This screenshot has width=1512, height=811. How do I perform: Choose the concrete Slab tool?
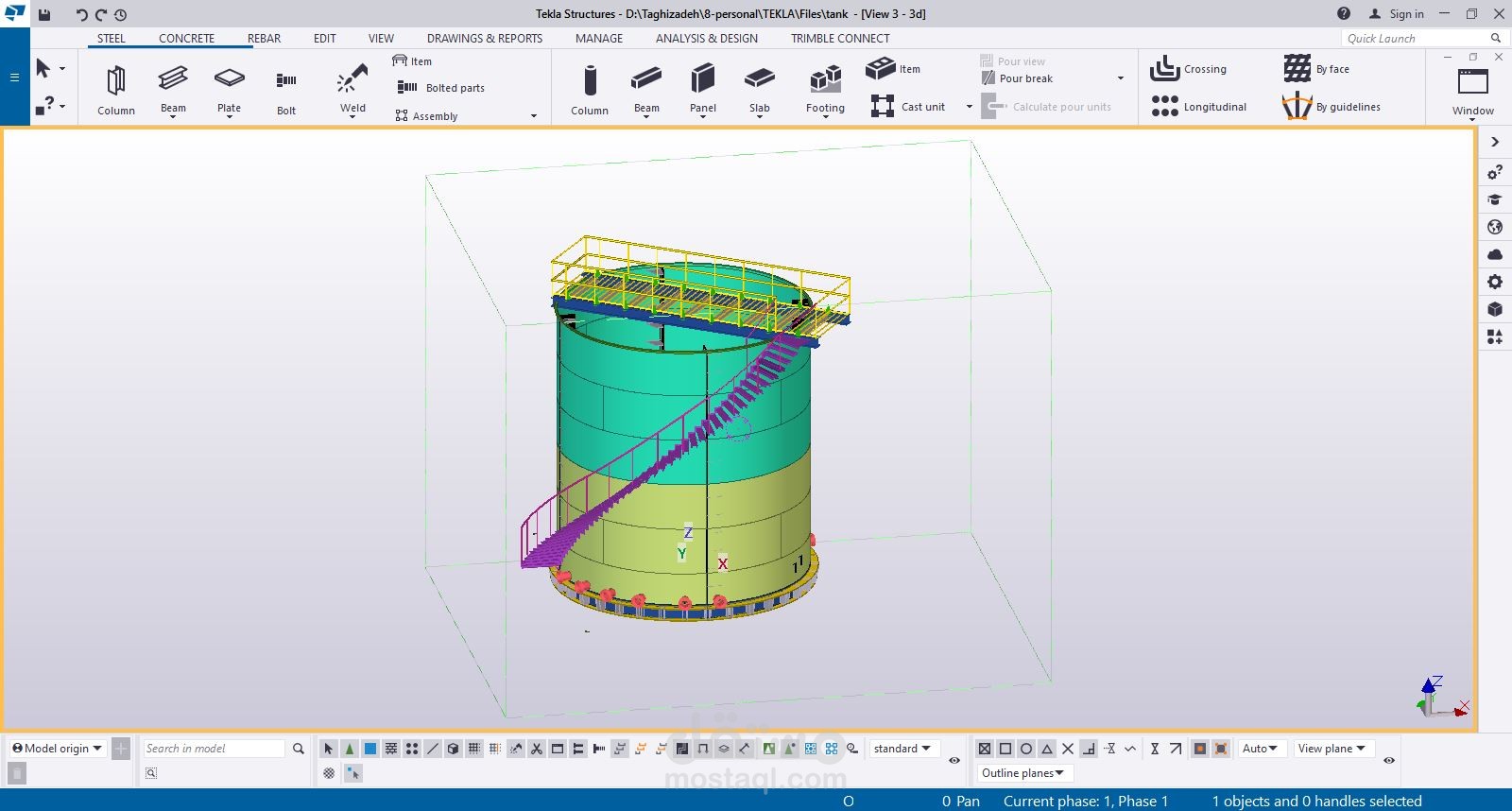point(759,79)
